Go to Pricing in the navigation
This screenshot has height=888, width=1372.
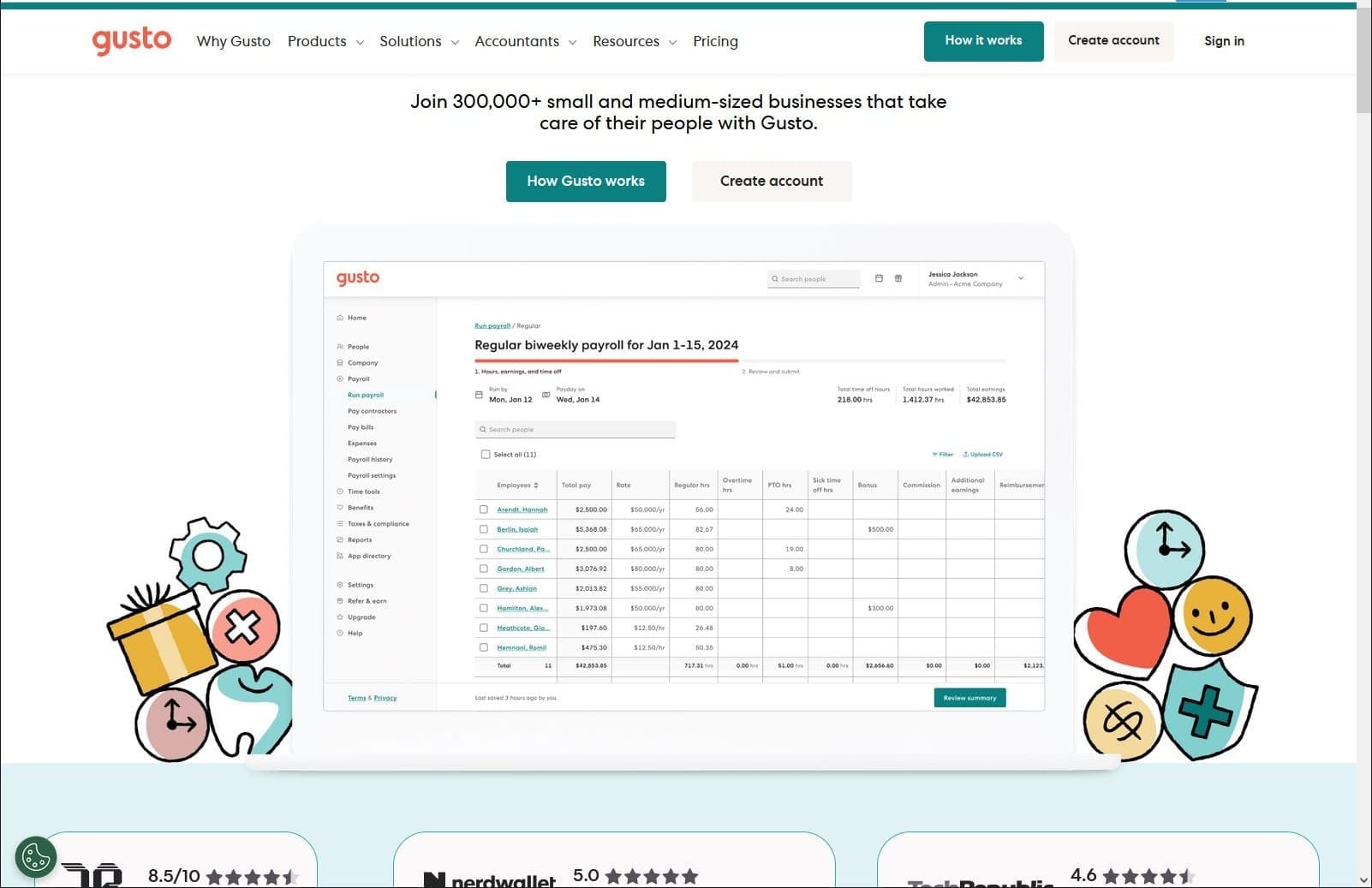[716, 41]
